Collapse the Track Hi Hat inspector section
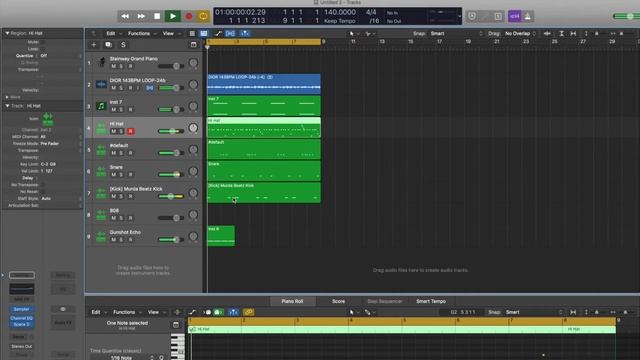 pos(7,106)
